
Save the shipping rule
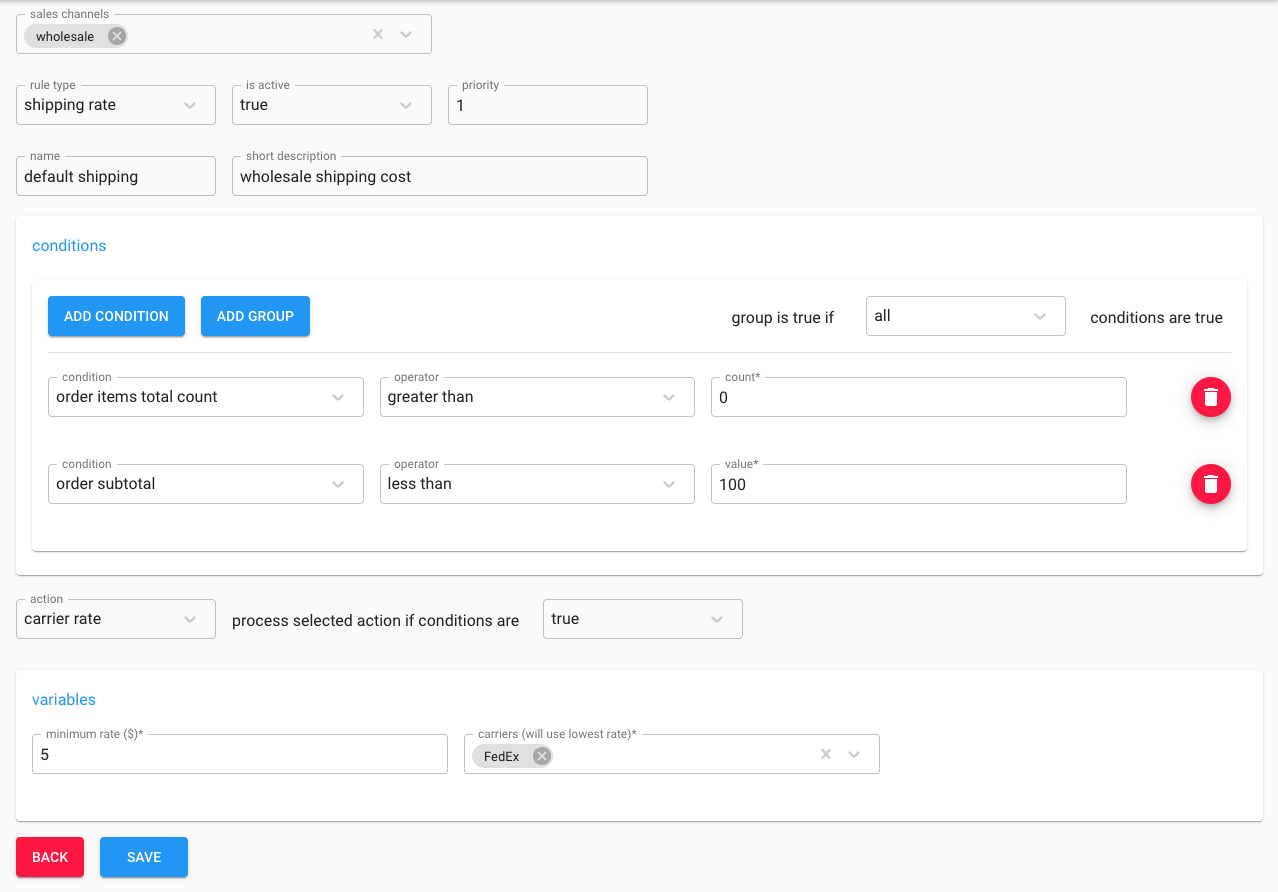coord(144,857)
